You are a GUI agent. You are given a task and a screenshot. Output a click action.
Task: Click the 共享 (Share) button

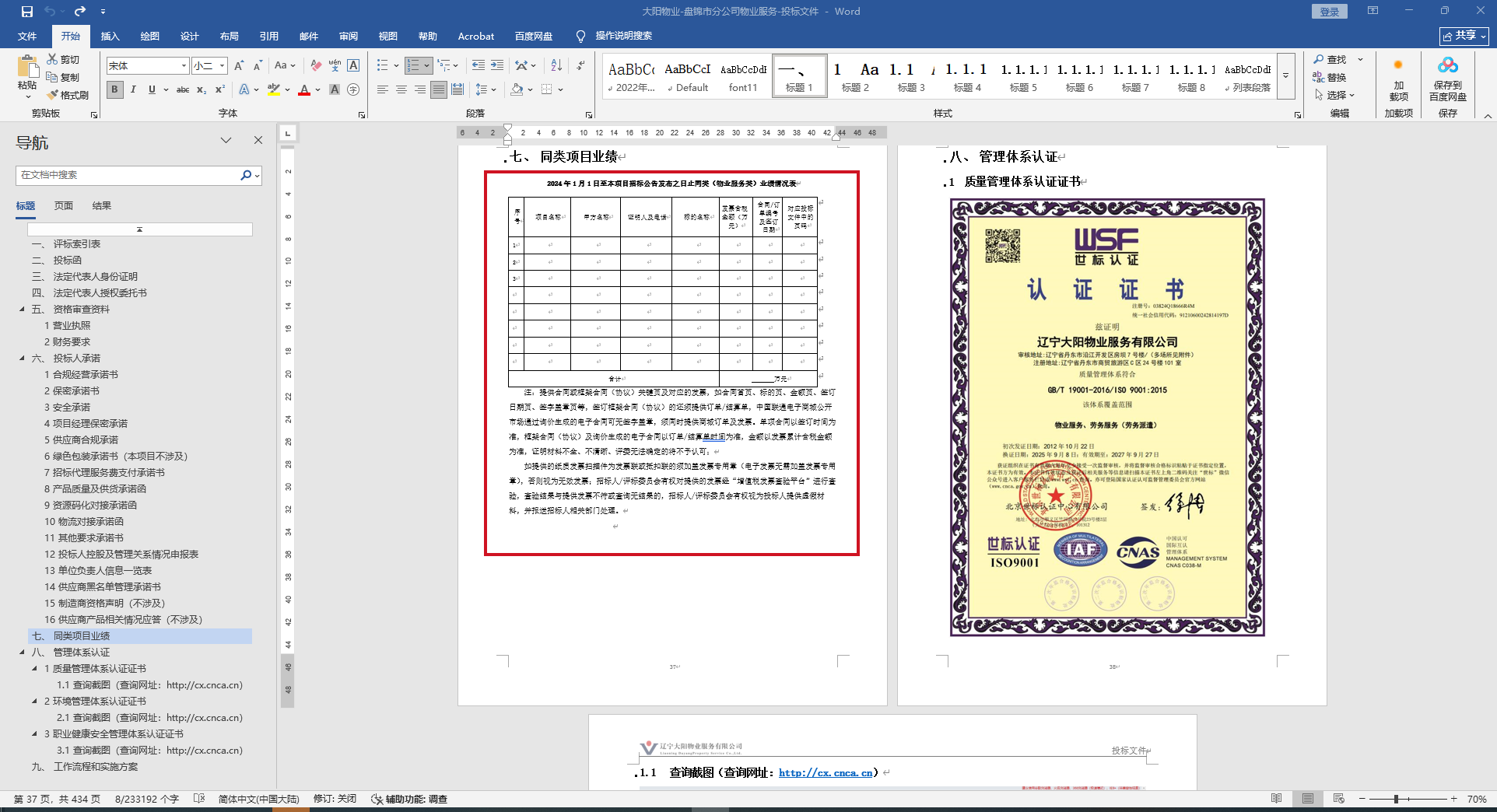coord(1464,36)
